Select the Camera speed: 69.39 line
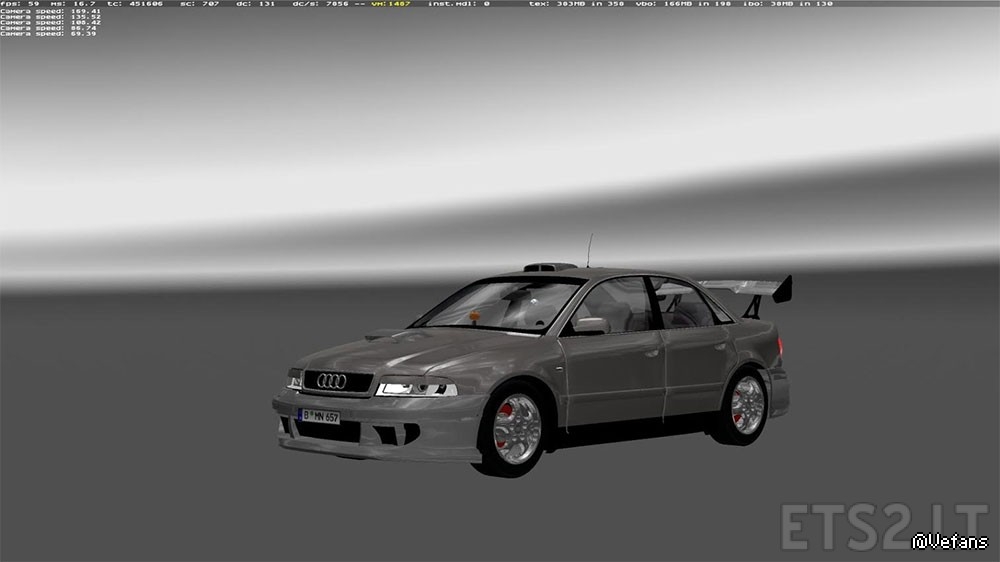Screen dimensions: 1000x562 (48, 33)
